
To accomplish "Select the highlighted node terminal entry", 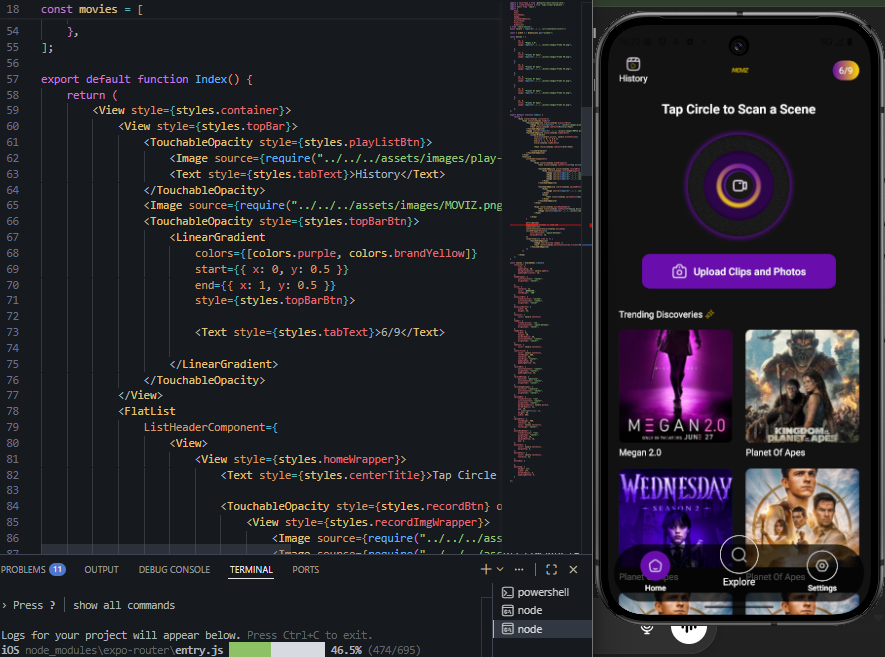I will click(542, 629).
